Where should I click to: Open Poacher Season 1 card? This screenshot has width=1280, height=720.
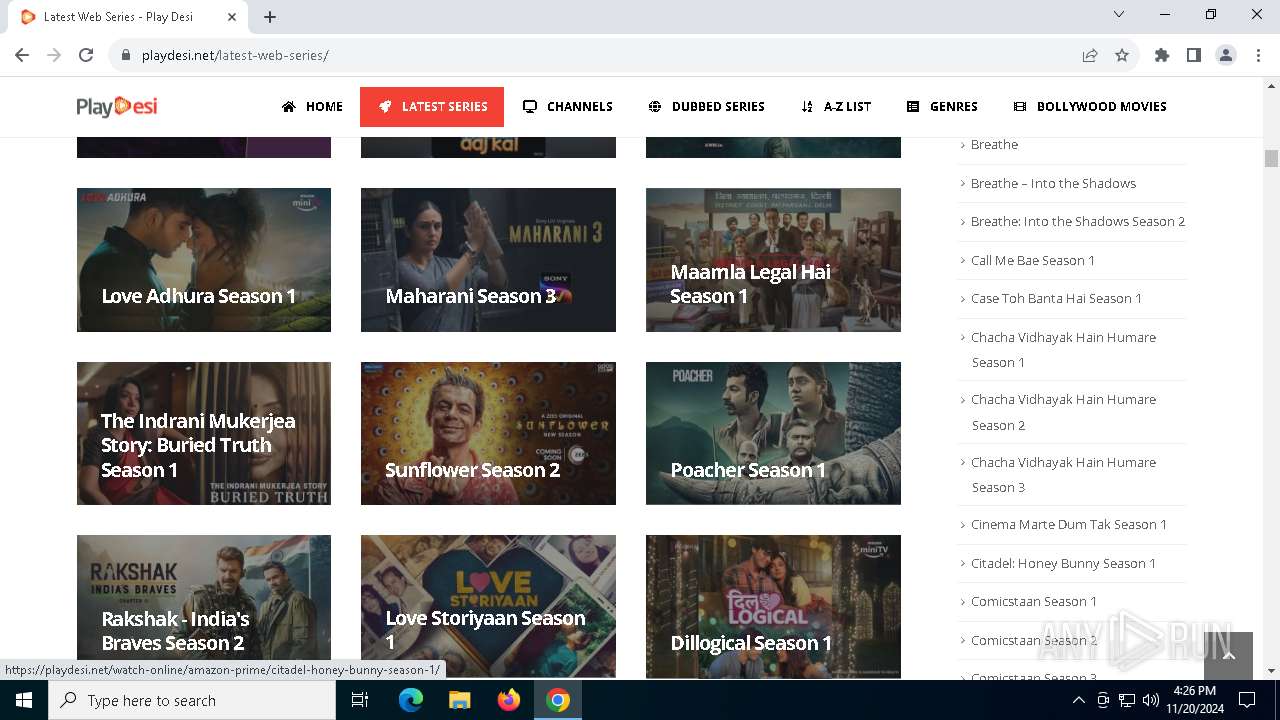coord(773,433)
